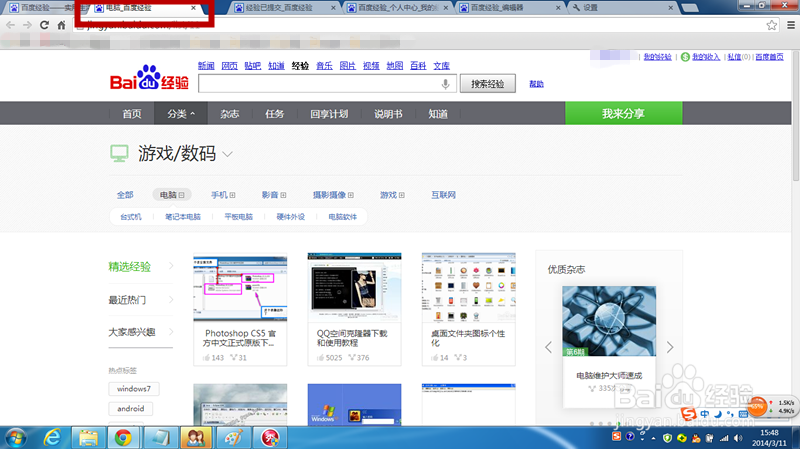Open the 大家感兴趣 sidebar section
The width and height of the screenshot is (800, 449).
click(x=132, y=332)
